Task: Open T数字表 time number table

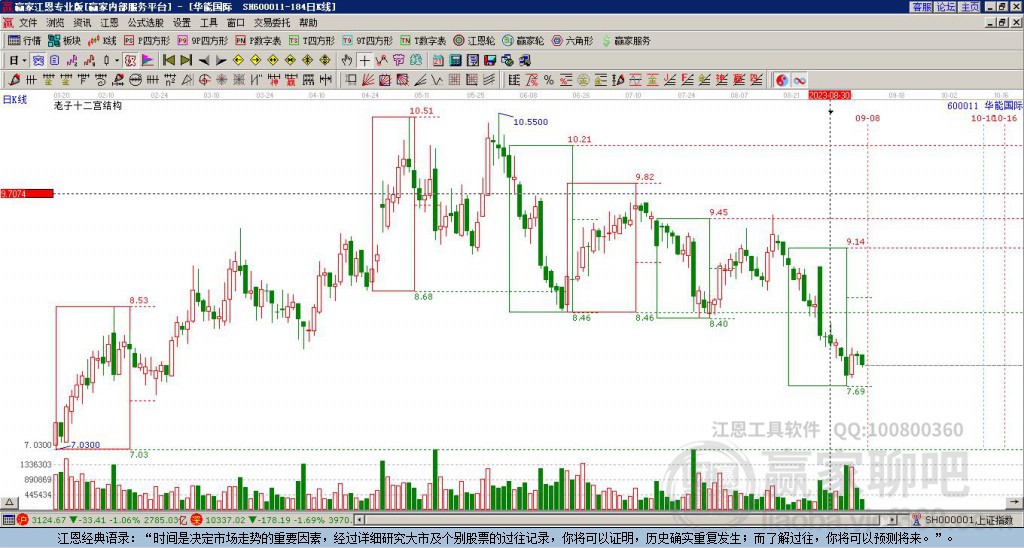Action: (423, 40)
